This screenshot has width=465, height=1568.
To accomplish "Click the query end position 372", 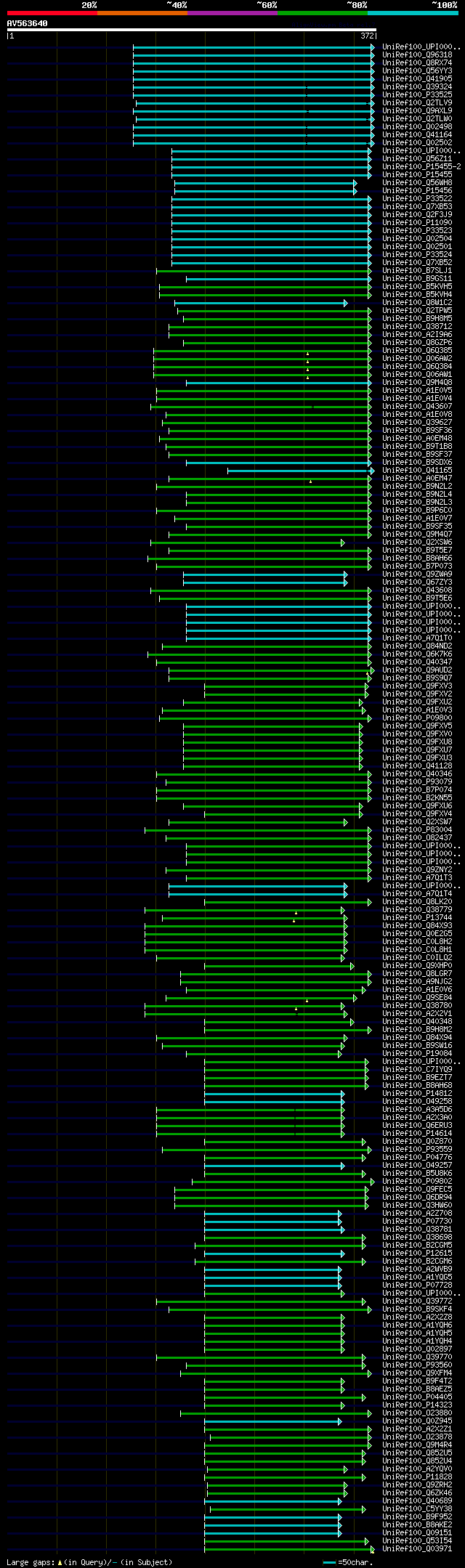I will point(368,36).
